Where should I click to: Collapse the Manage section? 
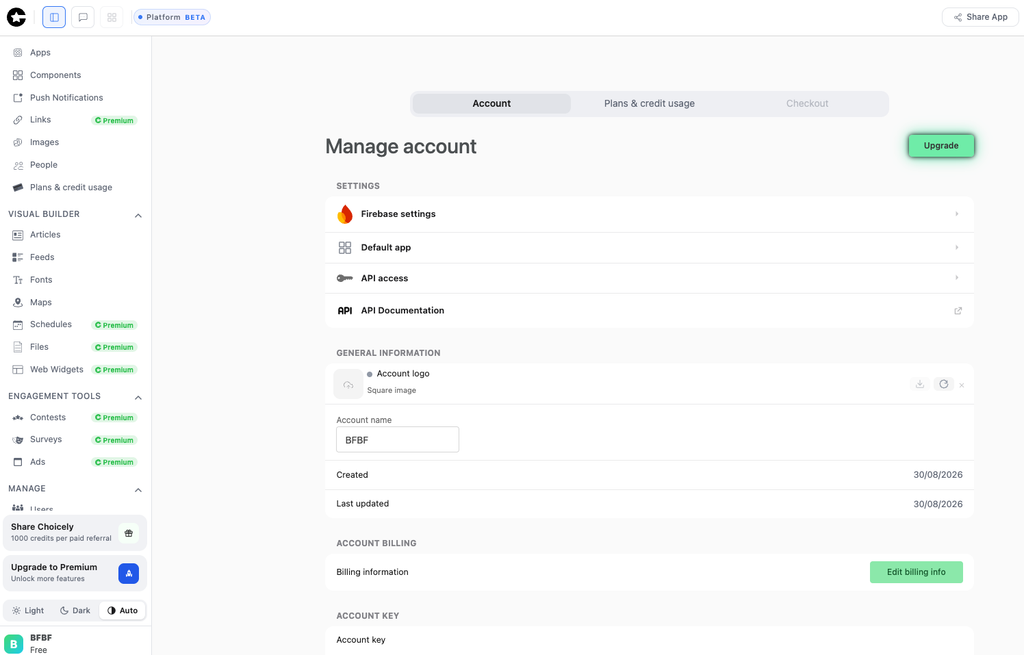(138, 490)
